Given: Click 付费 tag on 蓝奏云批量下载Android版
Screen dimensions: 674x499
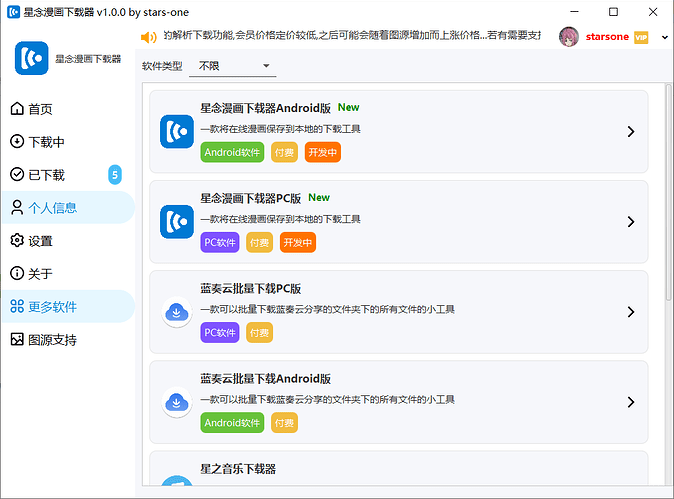Looking at the screenshot, I should pyautogui.click(x=284, y=423).
